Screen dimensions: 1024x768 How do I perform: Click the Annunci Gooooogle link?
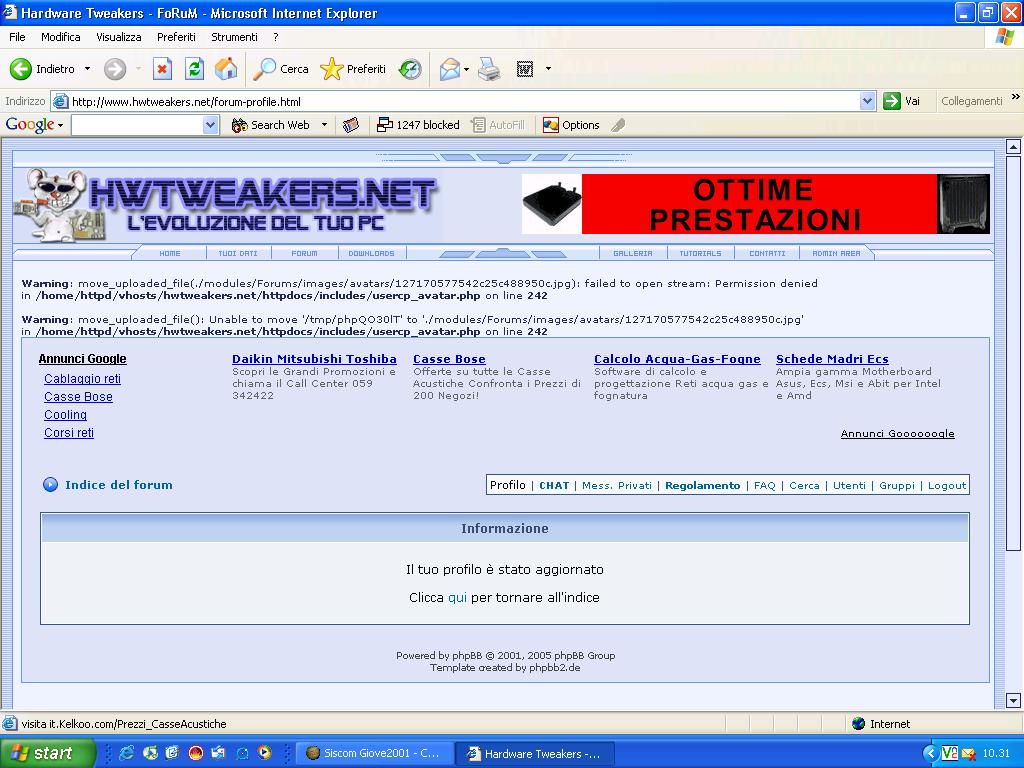[897, 434]
